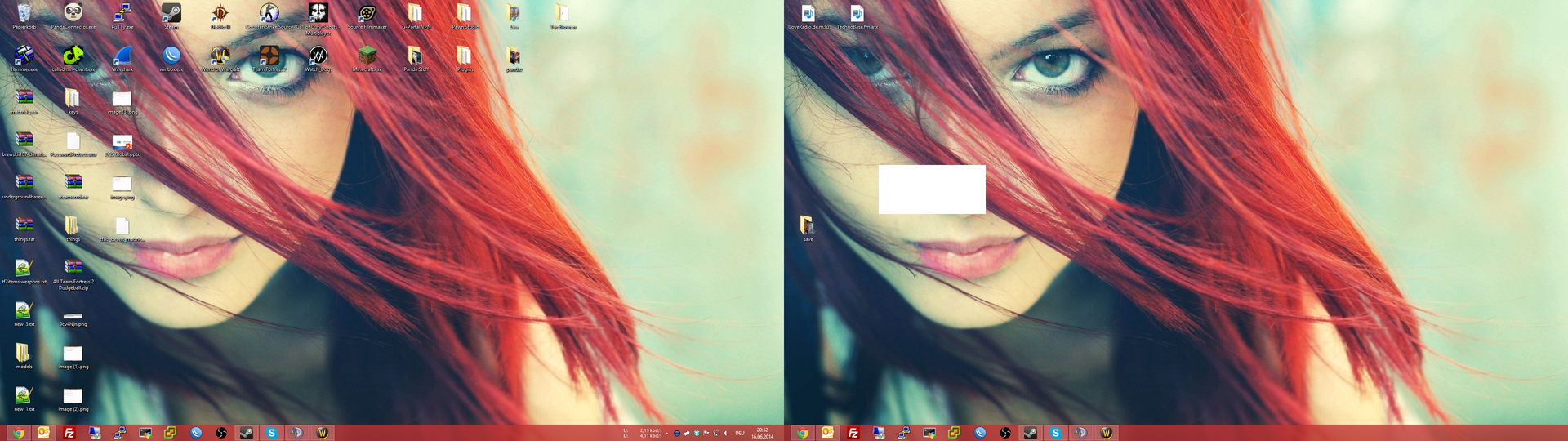Click the Papierkorb recycle bin icon
1568x441 pixels.
24,14
